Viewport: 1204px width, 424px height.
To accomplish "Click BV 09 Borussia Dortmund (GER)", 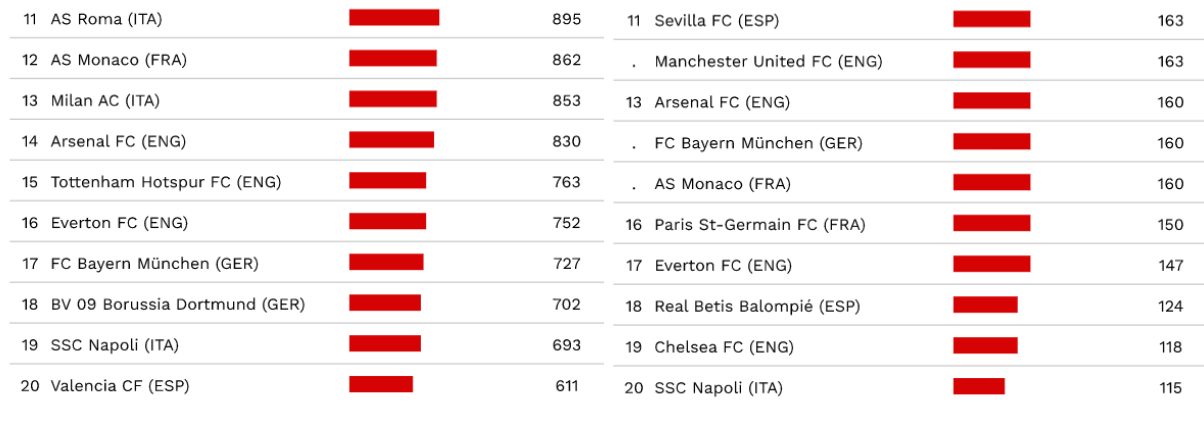I will [x=177, y=304].
